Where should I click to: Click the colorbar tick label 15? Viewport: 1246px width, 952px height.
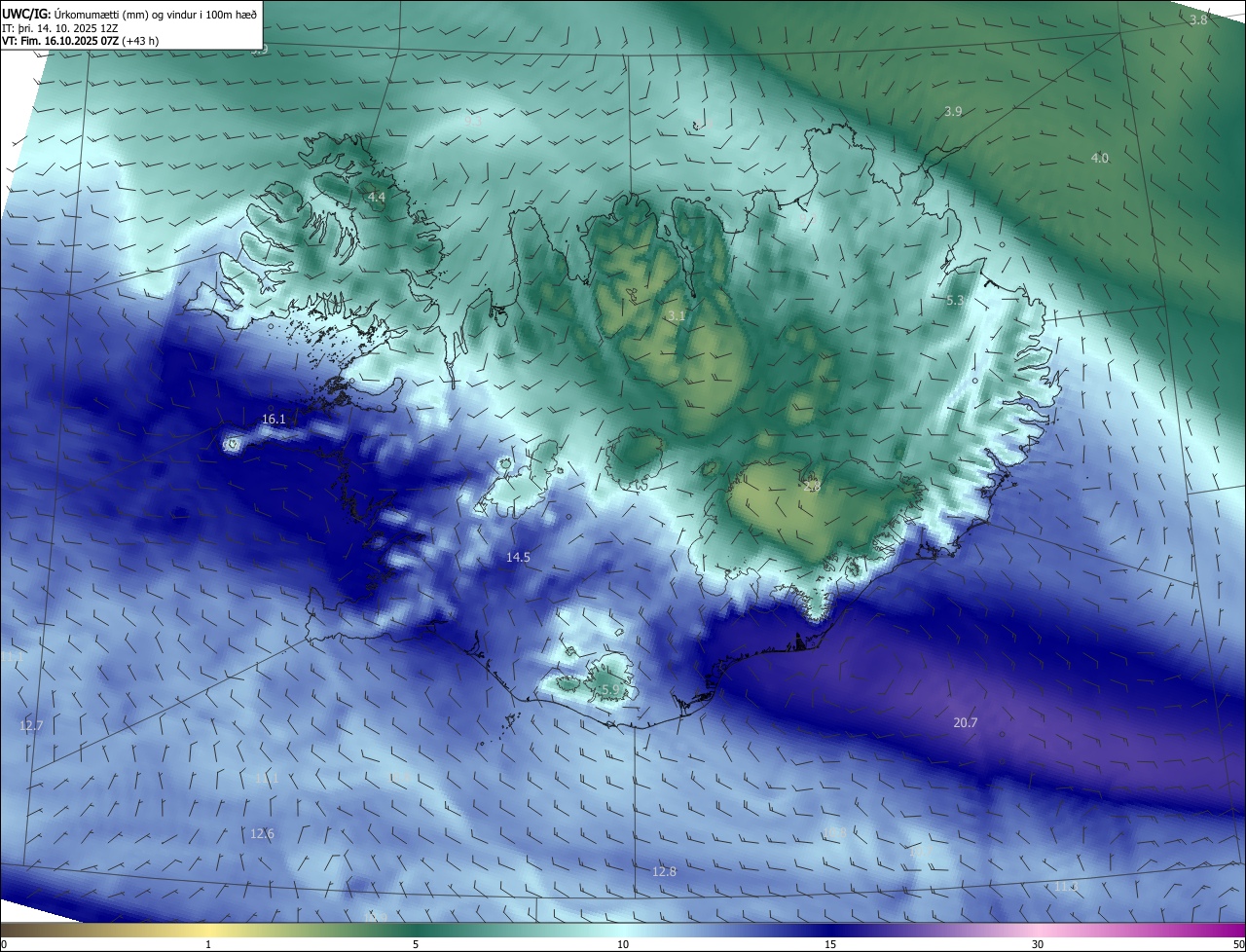[x=830, y=944]
